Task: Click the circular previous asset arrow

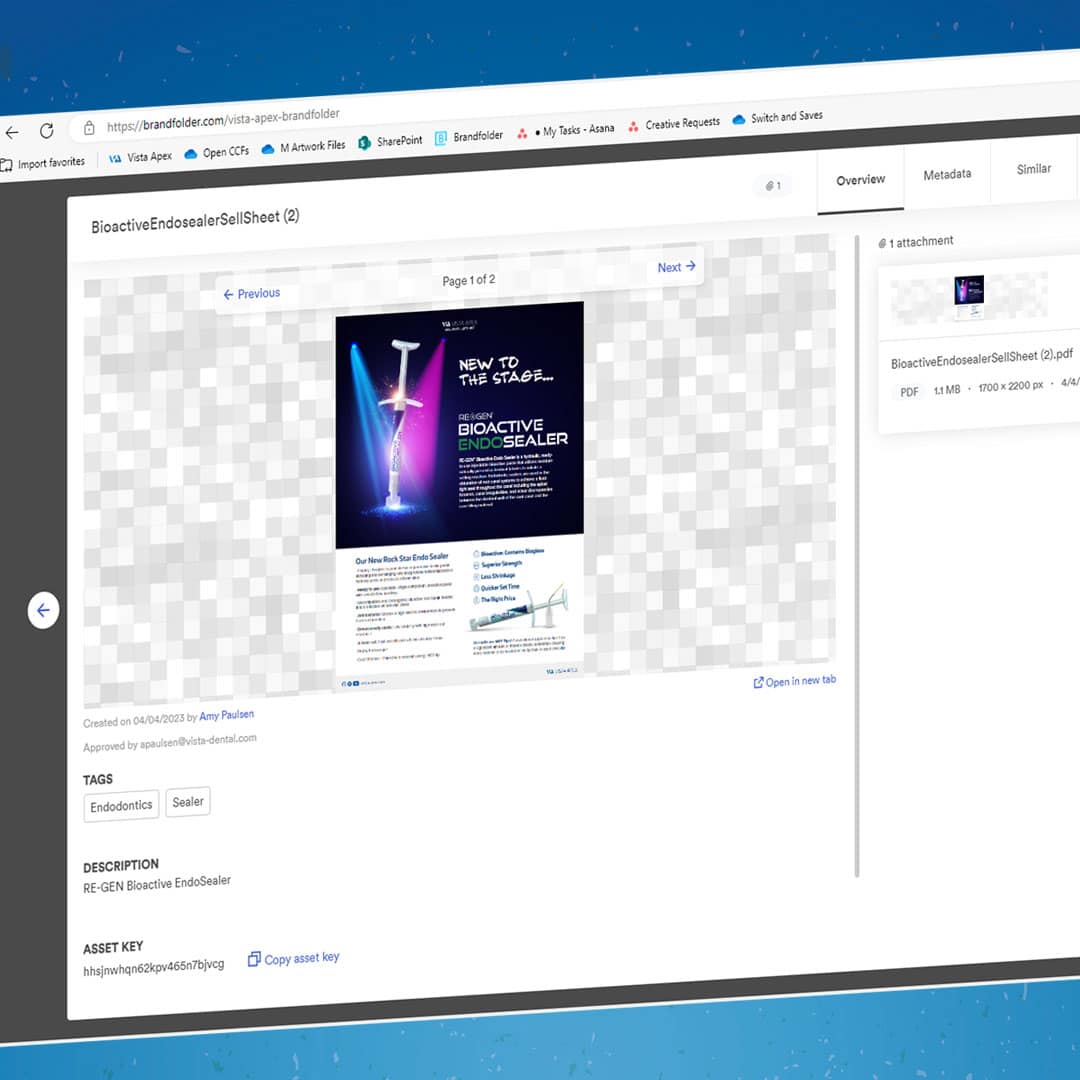Action: [43, 610]
